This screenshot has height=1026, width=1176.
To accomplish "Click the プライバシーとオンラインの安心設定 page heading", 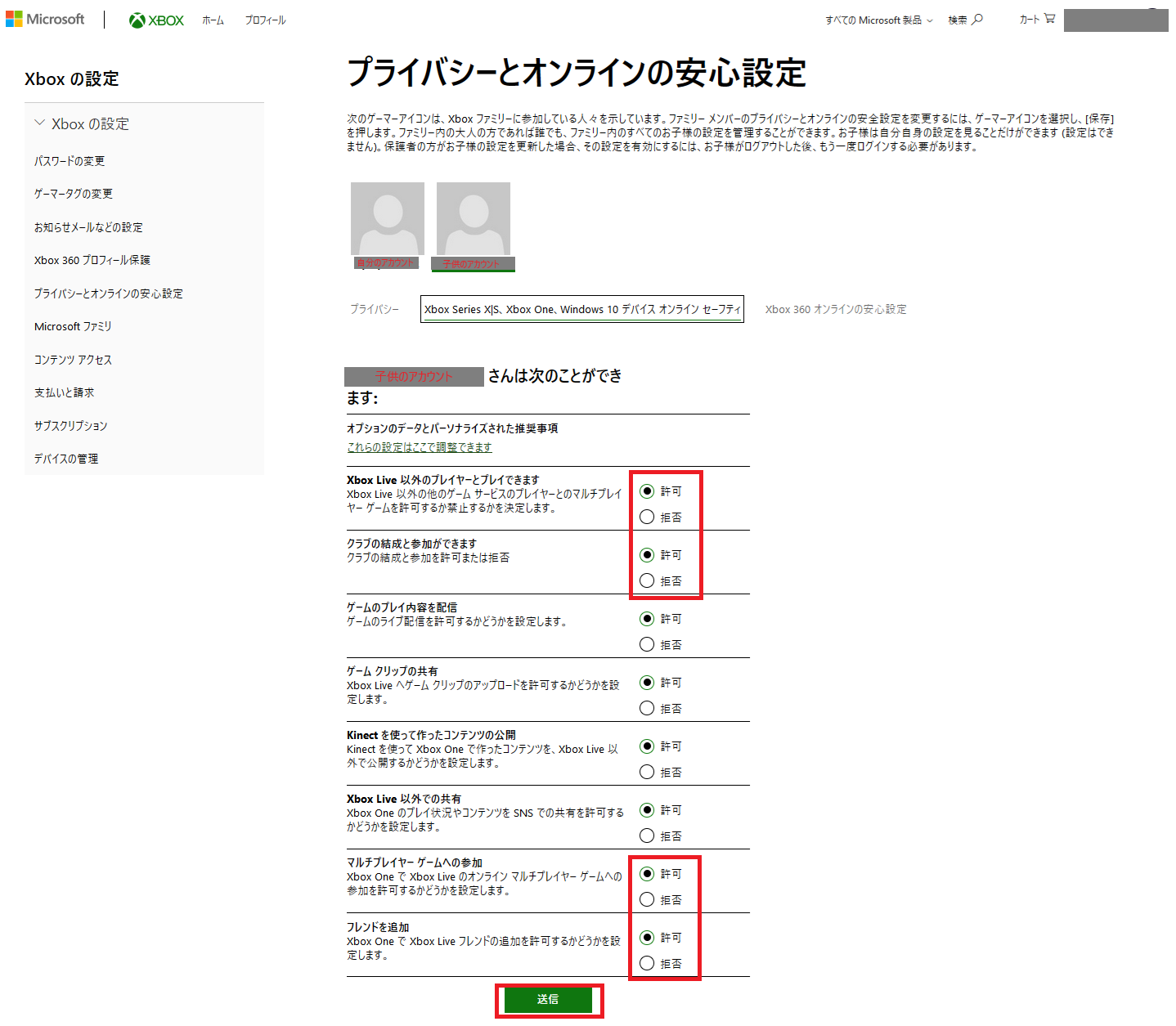I will pos(577,73).
